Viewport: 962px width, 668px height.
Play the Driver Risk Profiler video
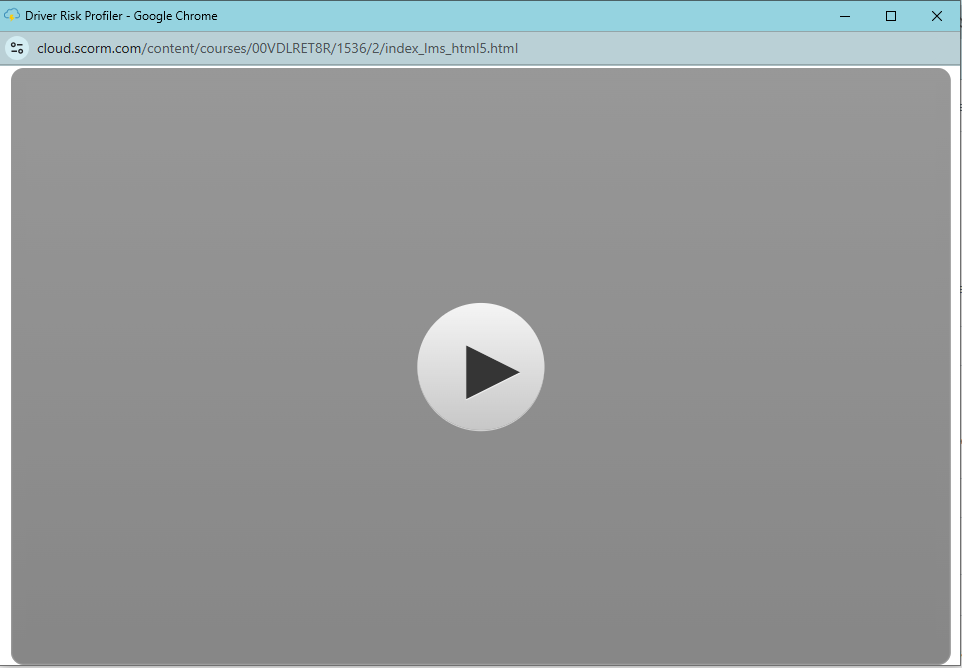pos(480,367)
